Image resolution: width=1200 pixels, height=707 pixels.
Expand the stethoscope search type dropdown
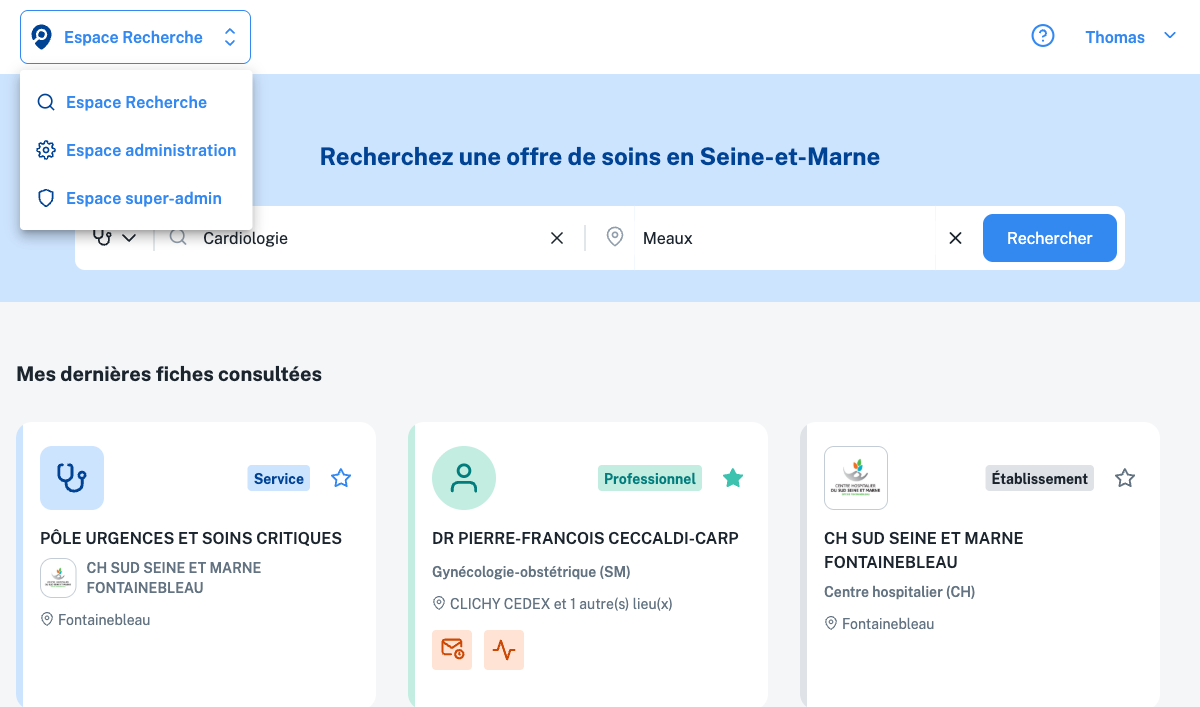pyautogui.click(x=115, y=238)
